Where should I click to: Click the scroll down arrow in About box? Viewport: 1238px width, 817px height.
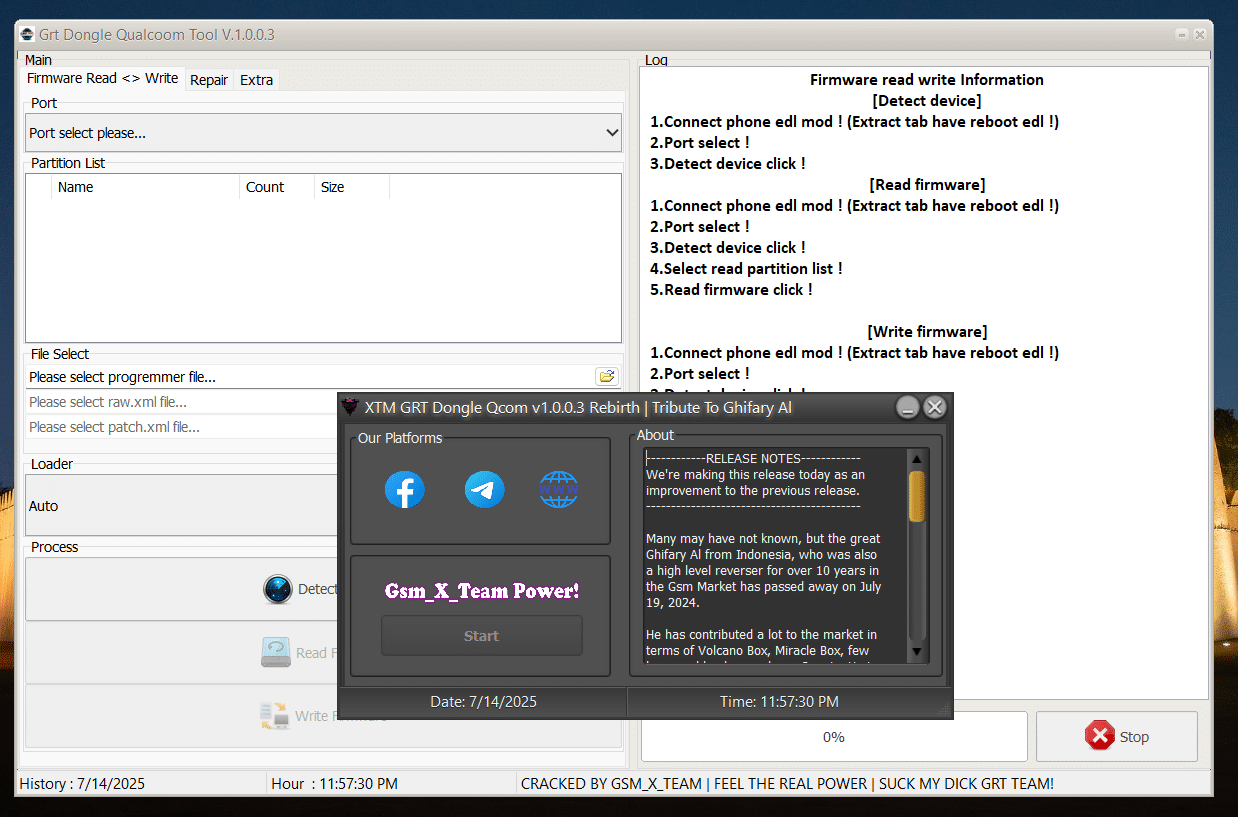point(916,652)
